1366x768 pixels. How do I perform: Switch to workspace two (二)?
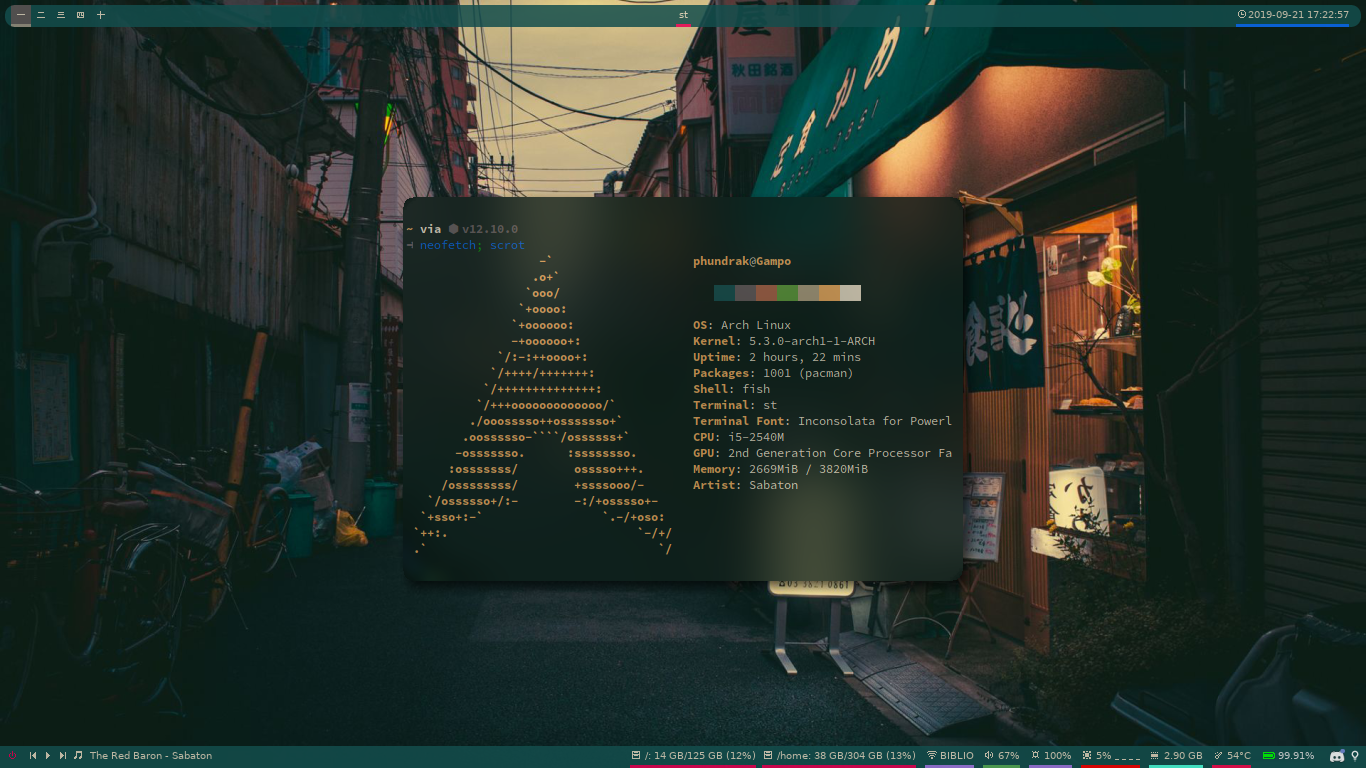[41, 15]
